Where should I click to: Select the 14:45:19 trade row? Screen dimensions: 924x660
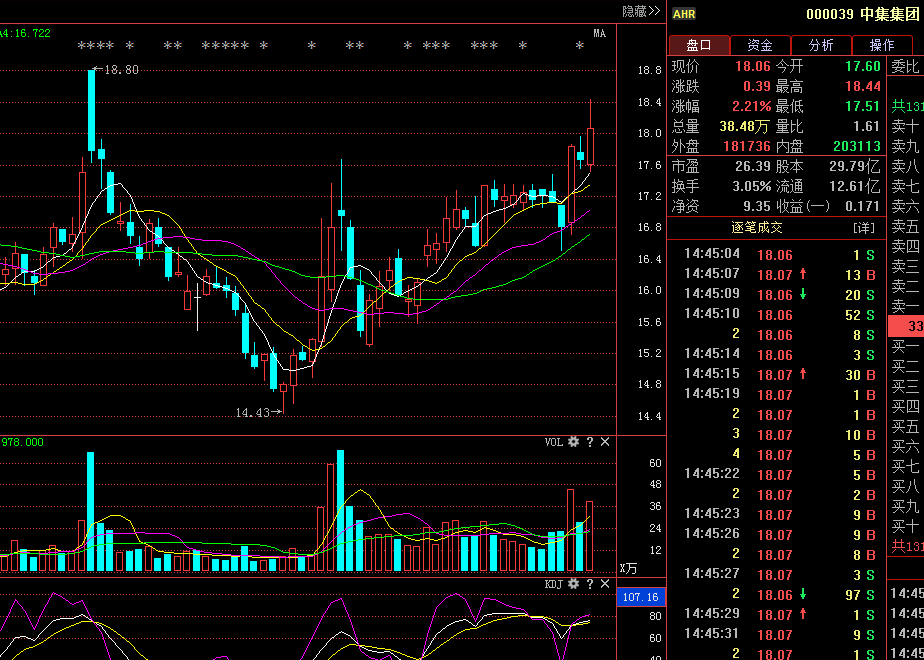tap(777, 395)
